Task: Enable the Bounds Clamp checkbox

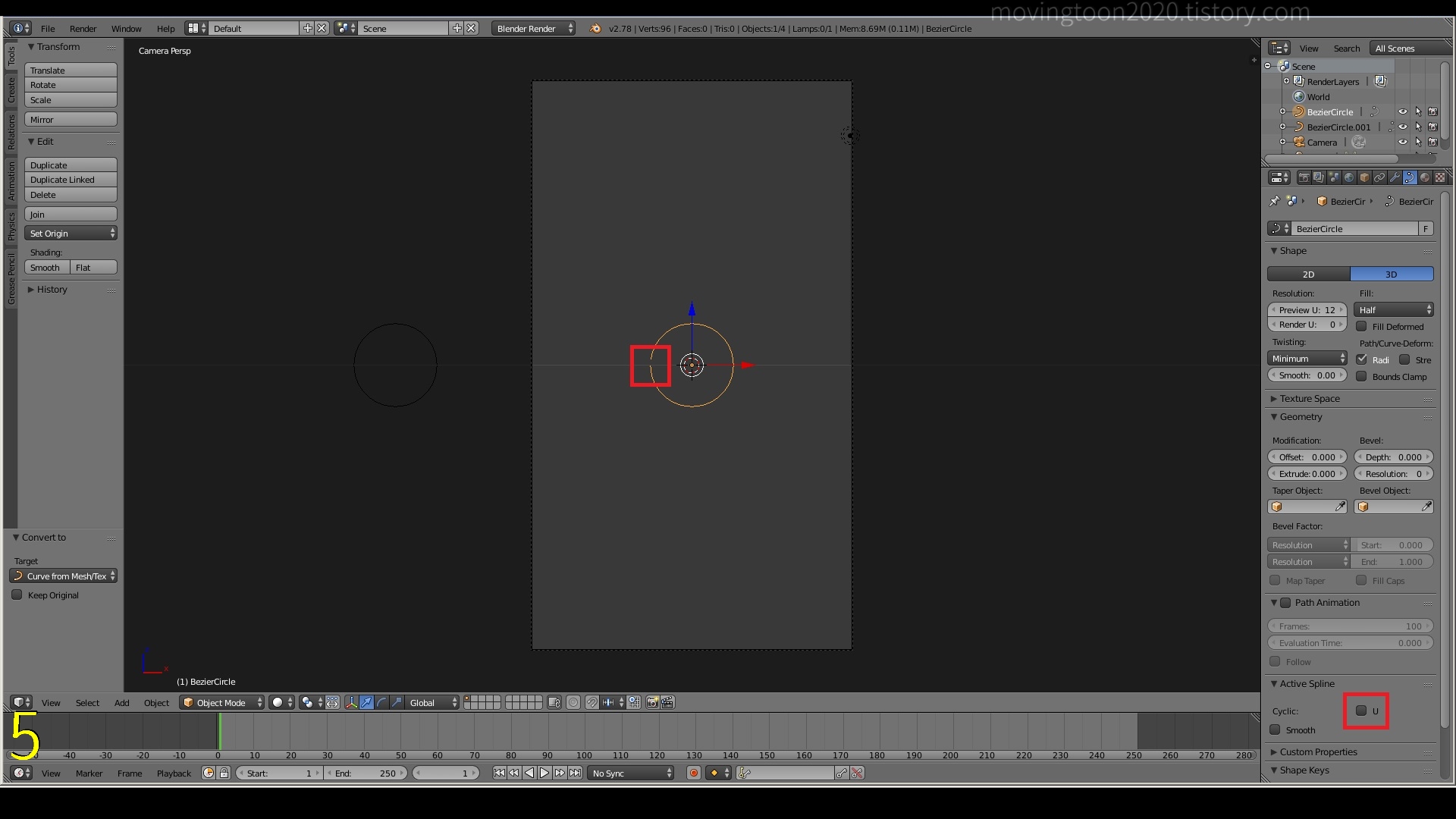Action: tap(1361, 377)
